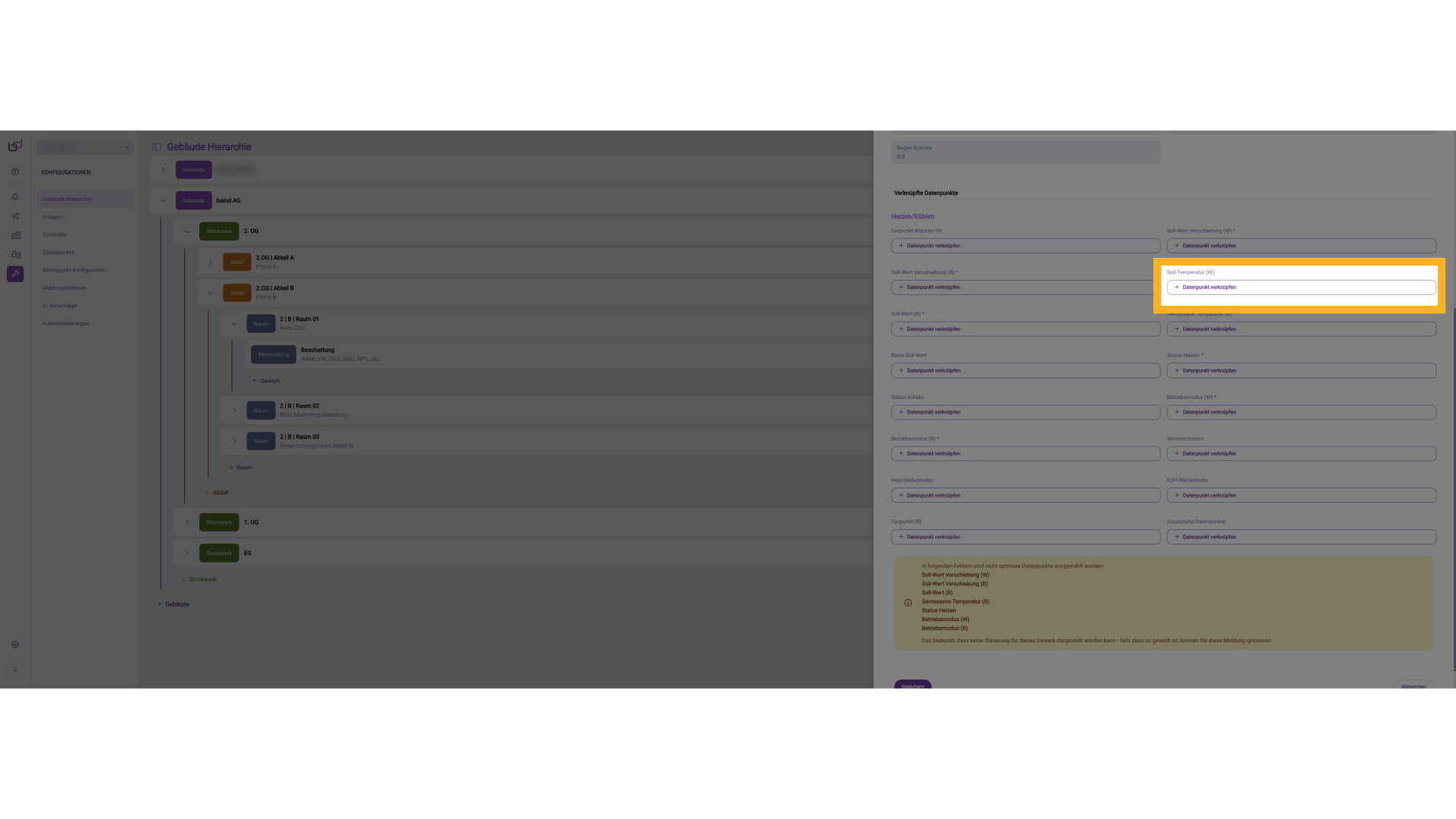Open the notifications bell icon
This screenshot has width=1456, height=819.
pos(15,196)
